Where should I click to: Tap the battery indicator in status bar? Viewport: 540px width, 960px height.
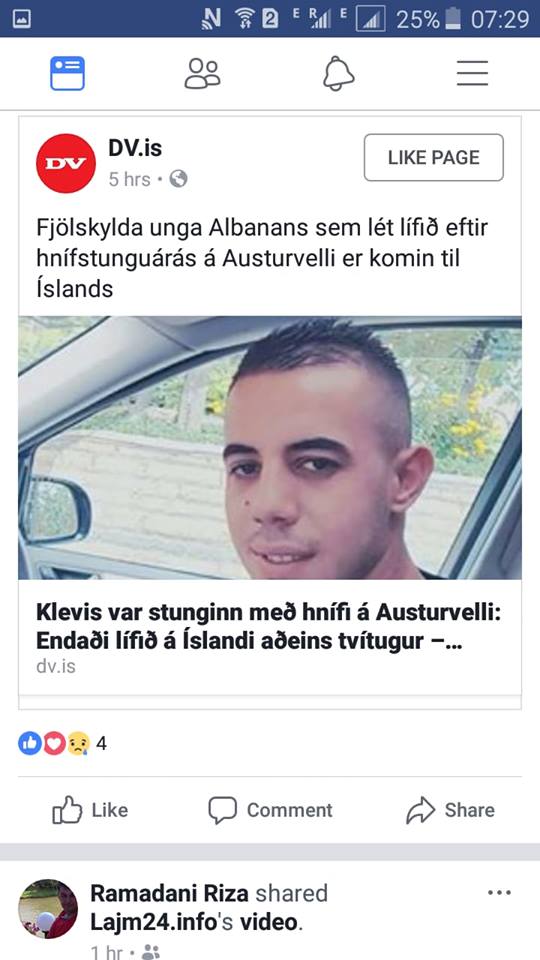point(453,18)
